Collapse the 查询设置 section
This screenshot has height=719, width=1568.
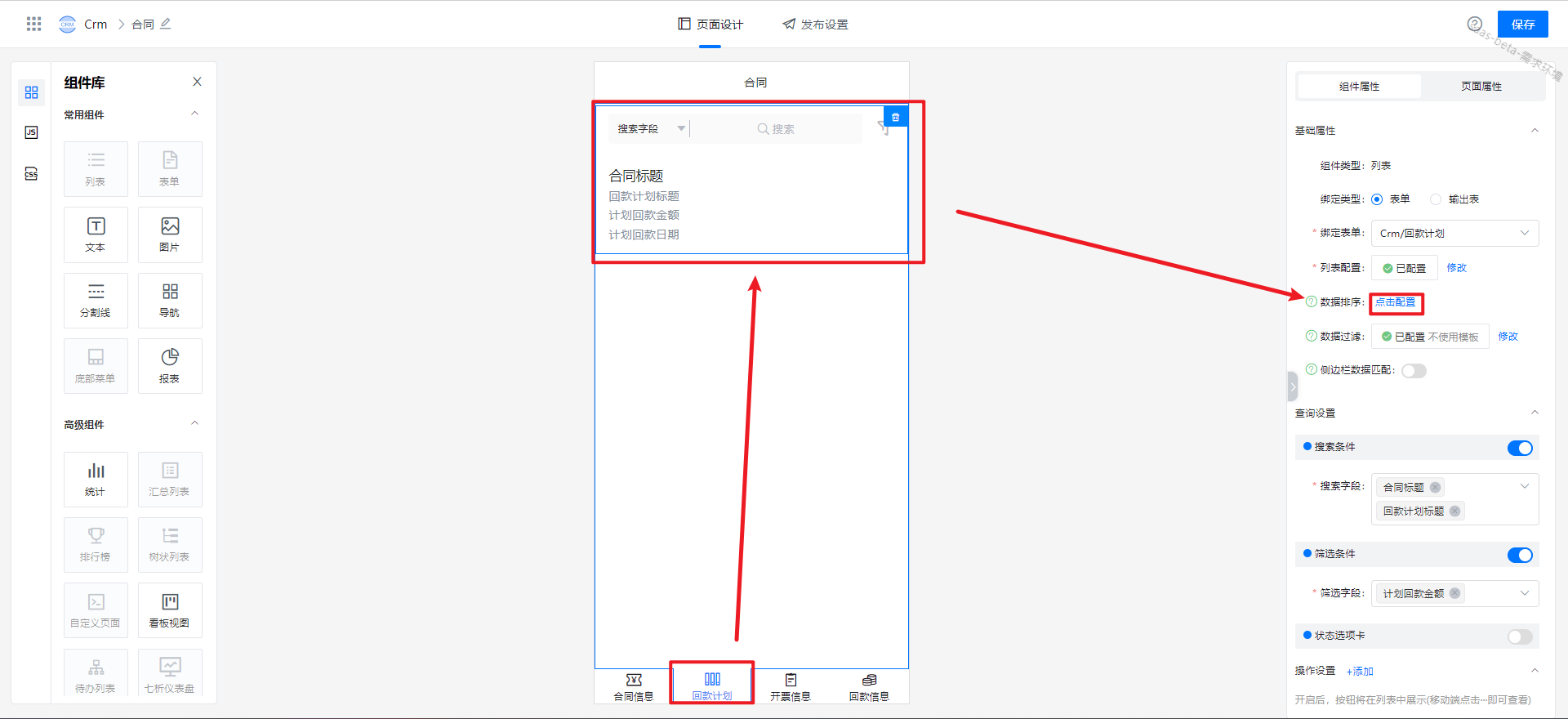1535,413
